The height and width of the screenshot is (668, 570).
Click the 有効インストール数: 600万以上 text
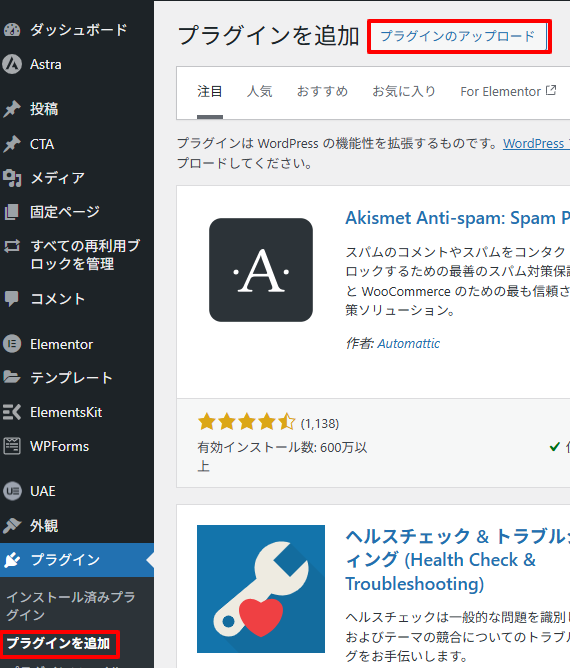click(282, 457)
